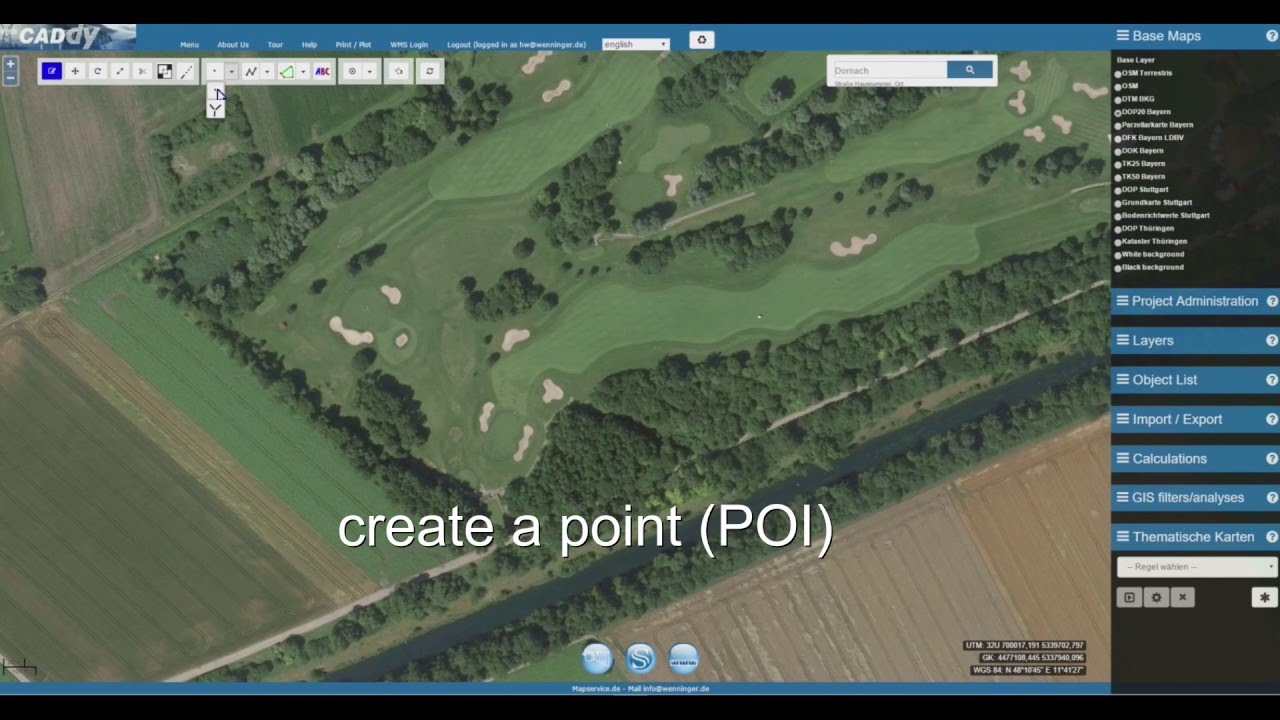Image resolution: width=1280 pixels, height=720 pixels.
Task: Click the gear rule settings button
Action: coord(1156,597)
